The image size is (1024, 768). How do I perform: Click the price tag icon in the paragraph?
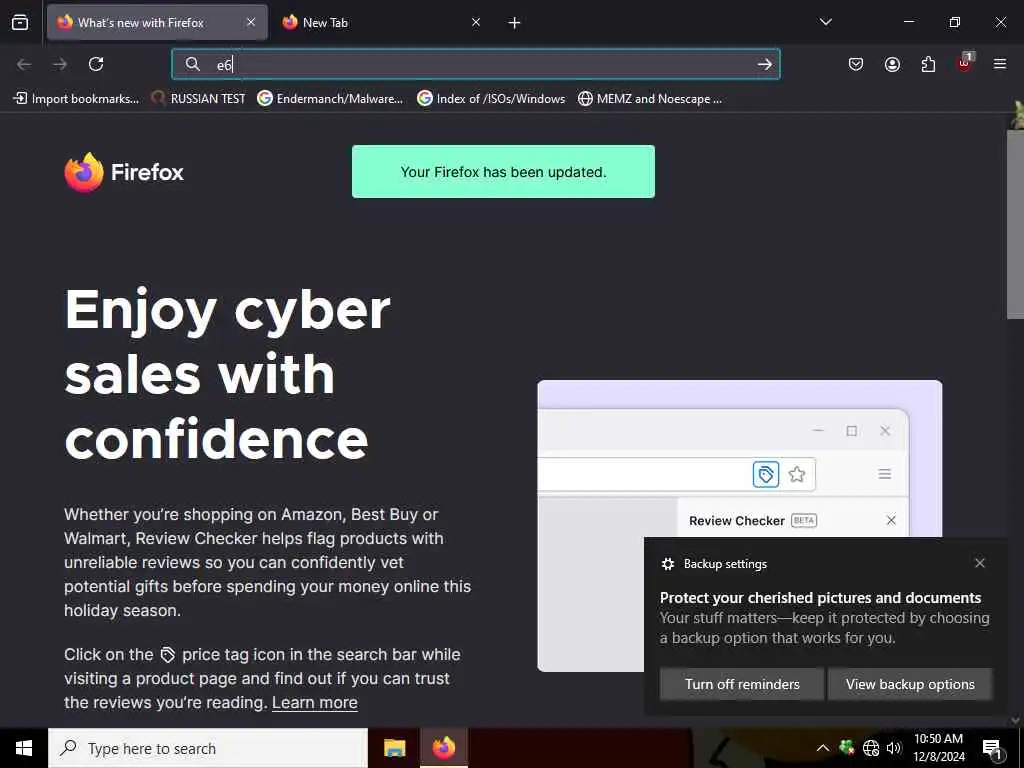(x=168, y=655)
